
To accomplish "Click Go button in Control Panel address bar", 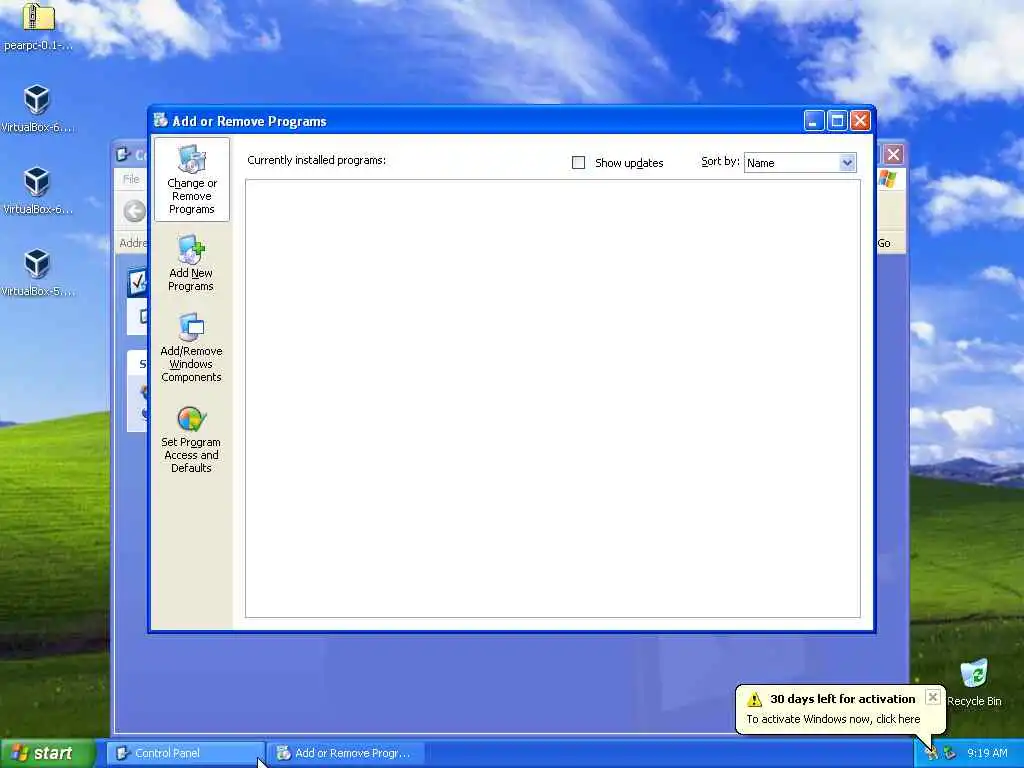I will 885,243.
